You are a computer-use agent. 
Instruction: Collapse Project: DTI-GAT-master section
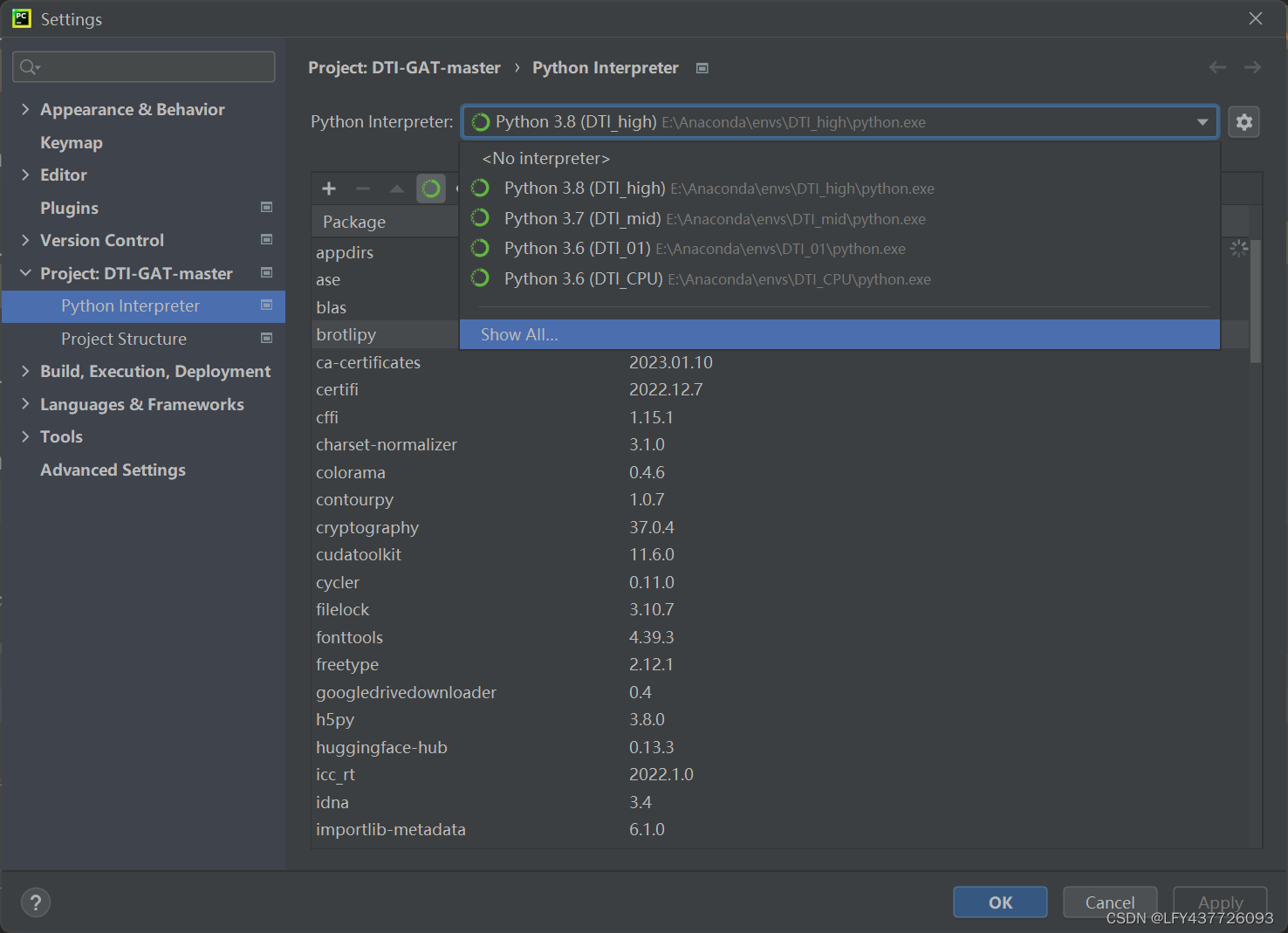click(x=25, y=273)
